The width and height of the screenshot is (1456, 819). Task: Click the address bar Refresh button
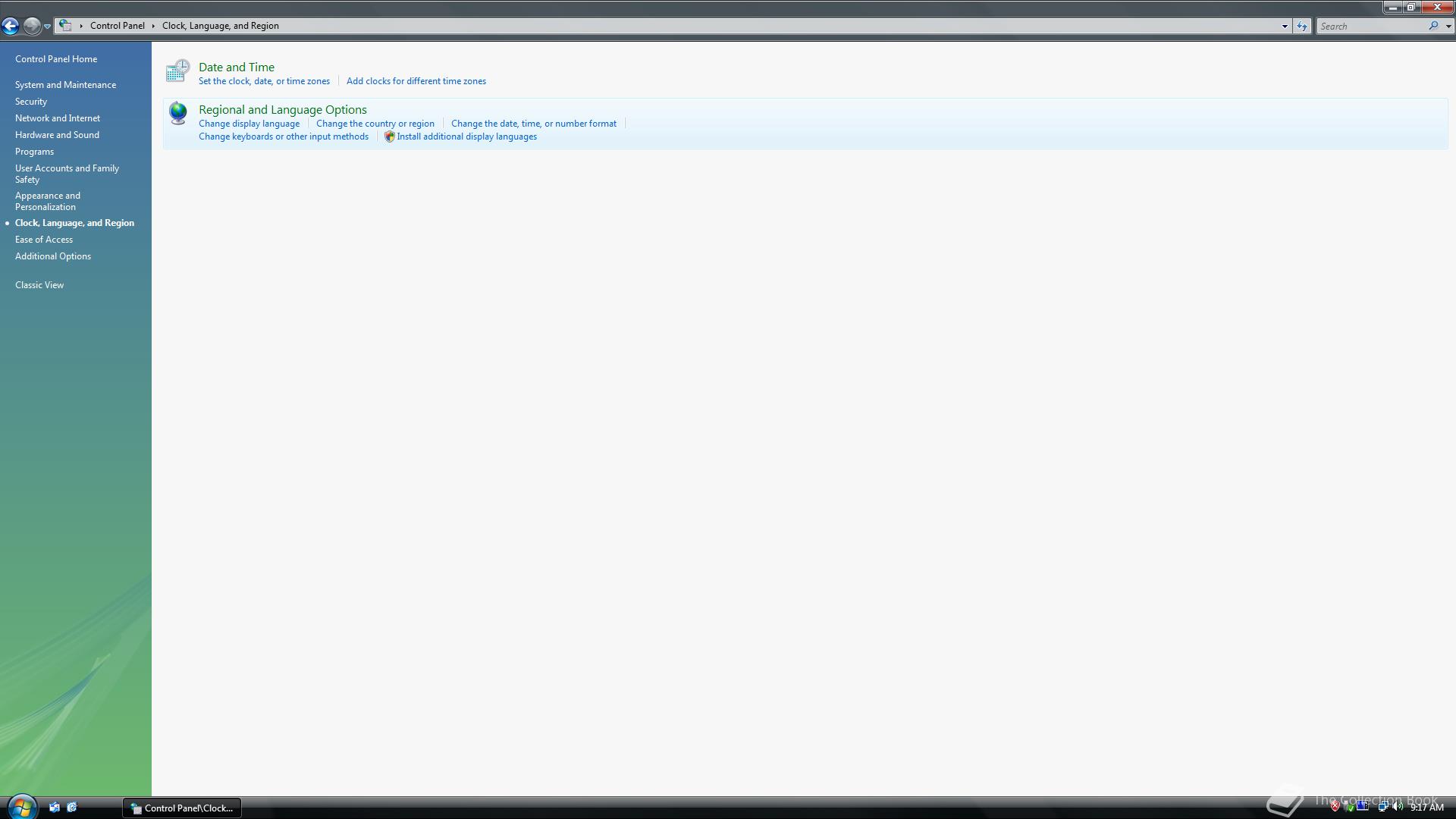coord(1302,26)
